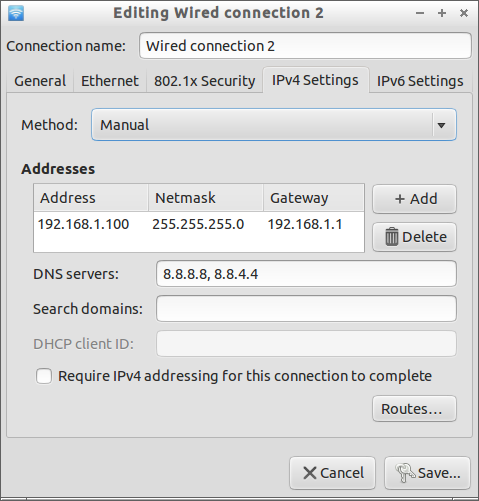
Task: Edit the Connection name field
Action: point(305,46)
